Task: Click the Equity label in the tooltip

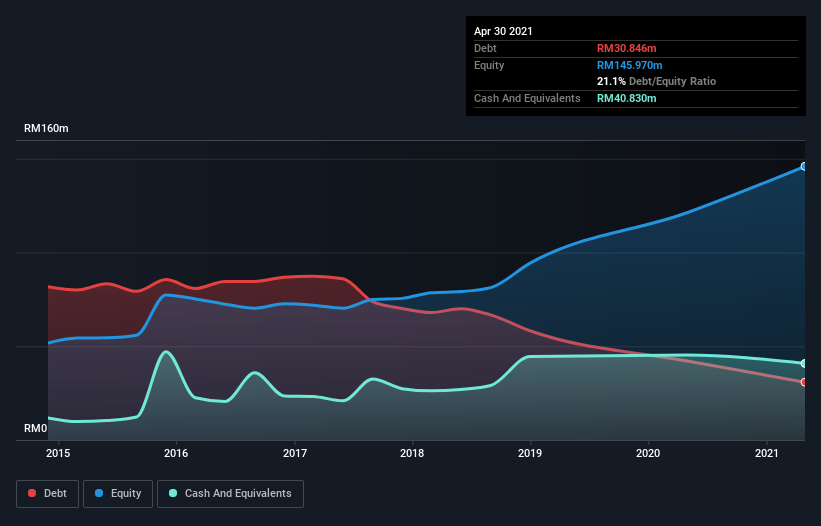Action: [489, 65]
